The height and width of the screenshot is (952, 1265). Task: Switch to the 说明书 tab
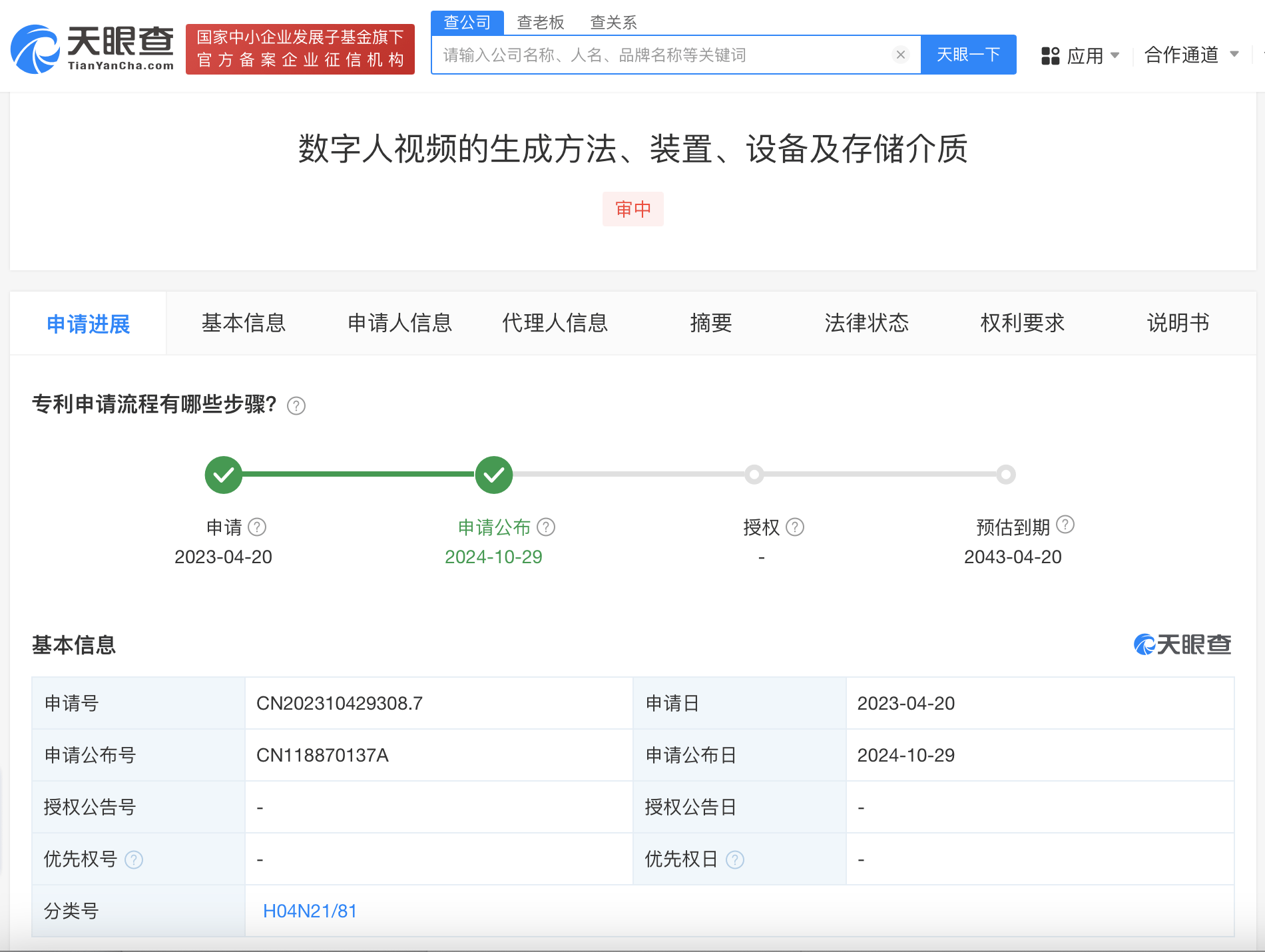click(1178, 323)
